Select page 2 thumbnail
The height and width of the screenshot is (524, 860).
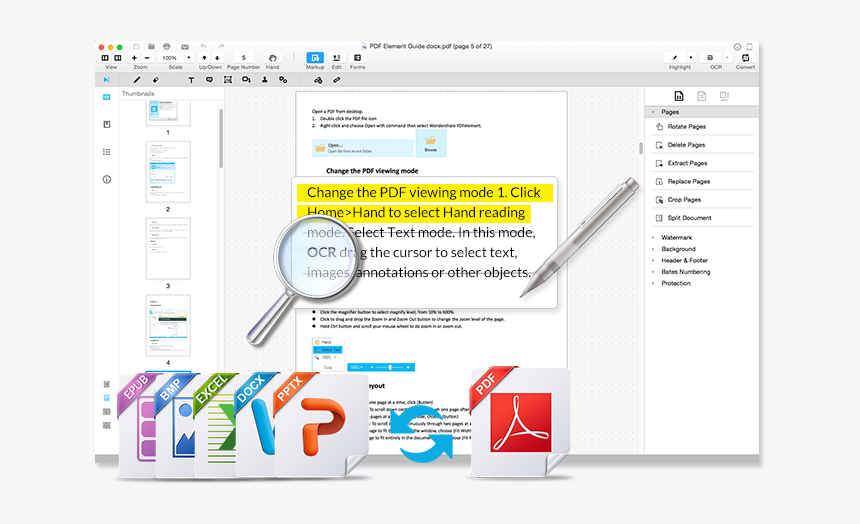click(x=168, y=172)
